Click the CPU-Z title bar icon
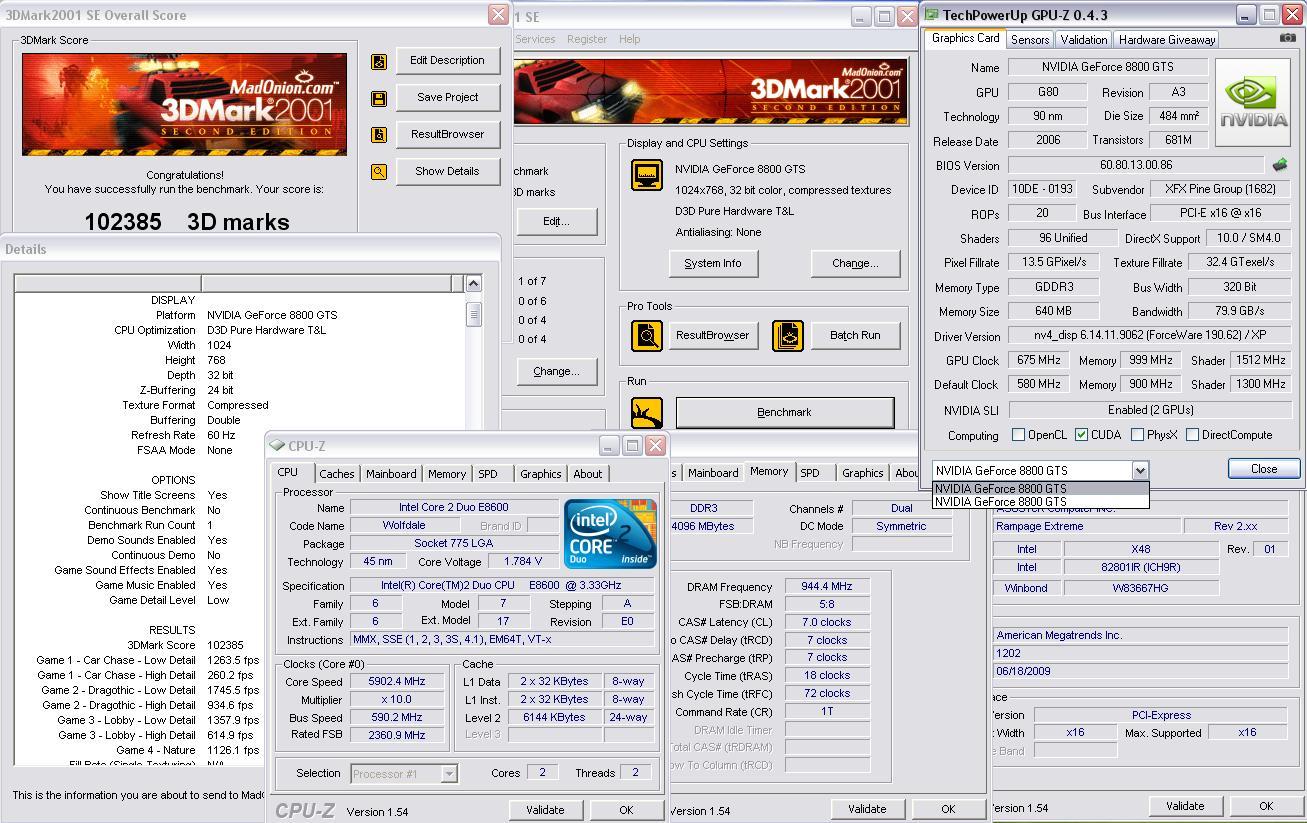This screenshot has width=1307, height=823. tap(277, 446)
